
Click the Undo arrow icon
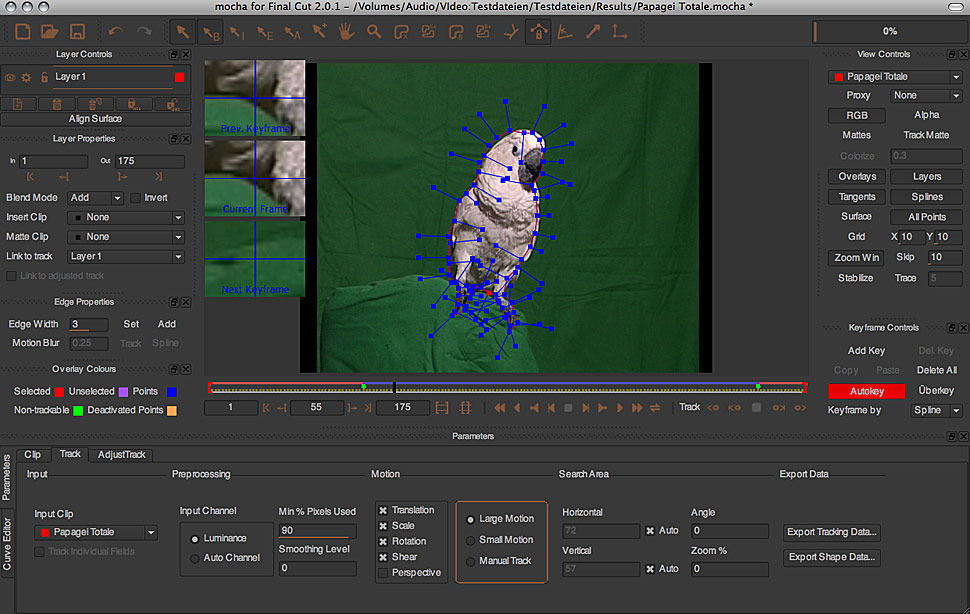(115, 32)
